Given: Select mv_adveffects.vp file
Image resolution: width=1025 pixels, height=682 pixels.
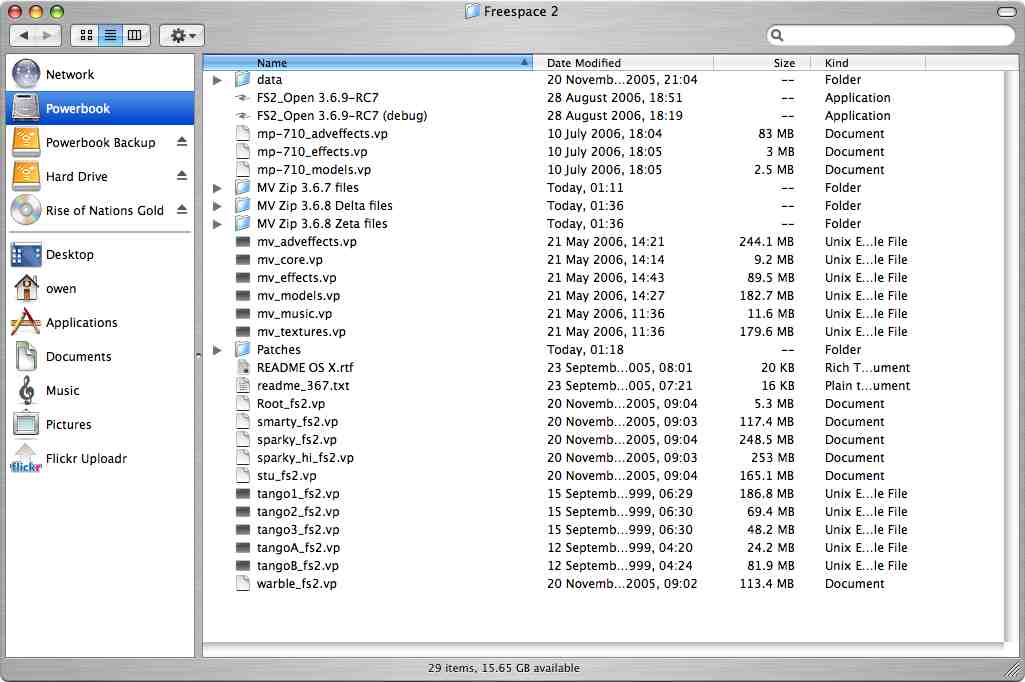Looking at the screenshot, I should pyautogui.click(x=307, y=242).
